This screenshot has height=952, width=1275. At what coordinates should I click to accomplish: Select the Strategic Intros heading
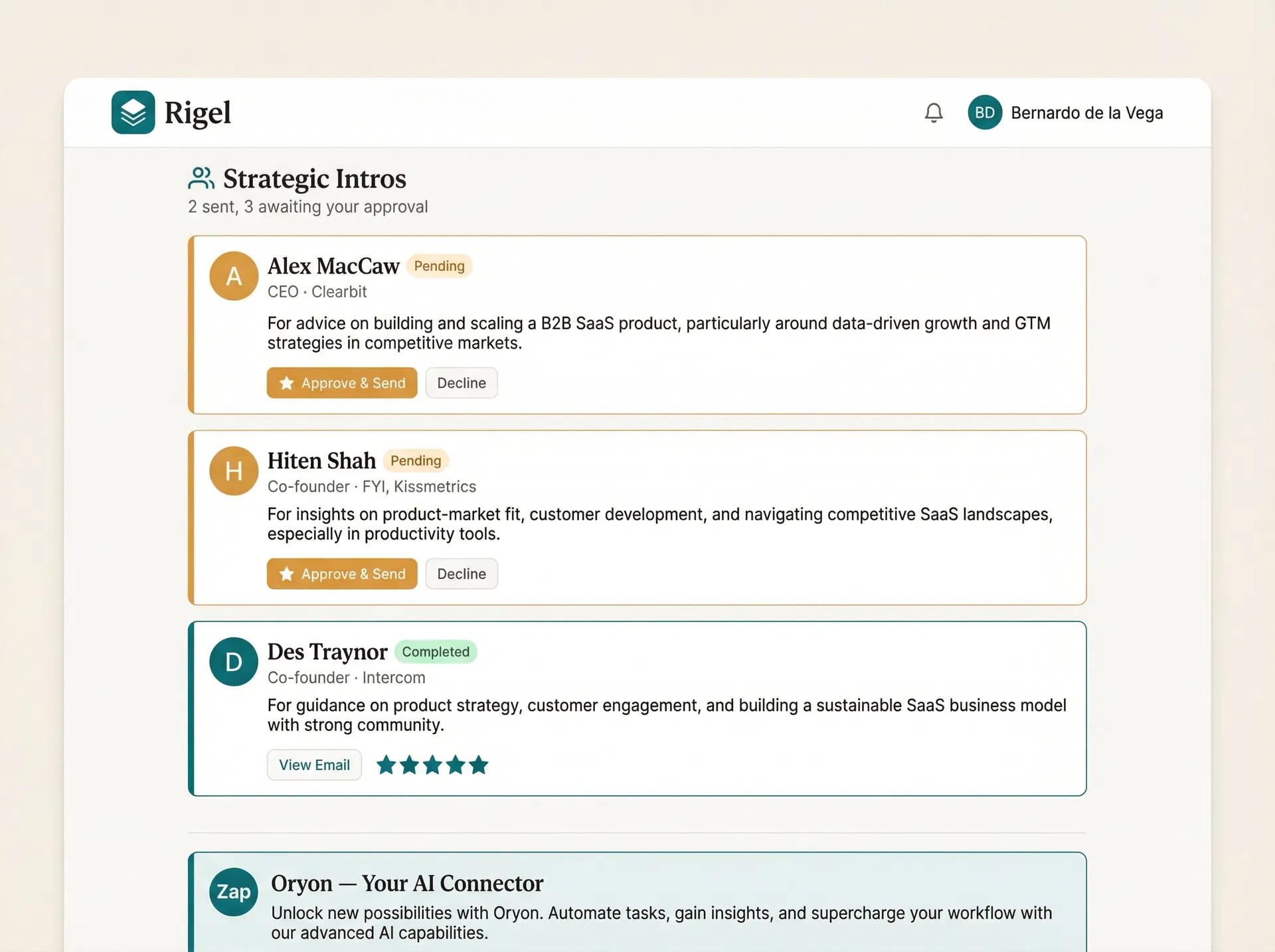pos(314,178)
